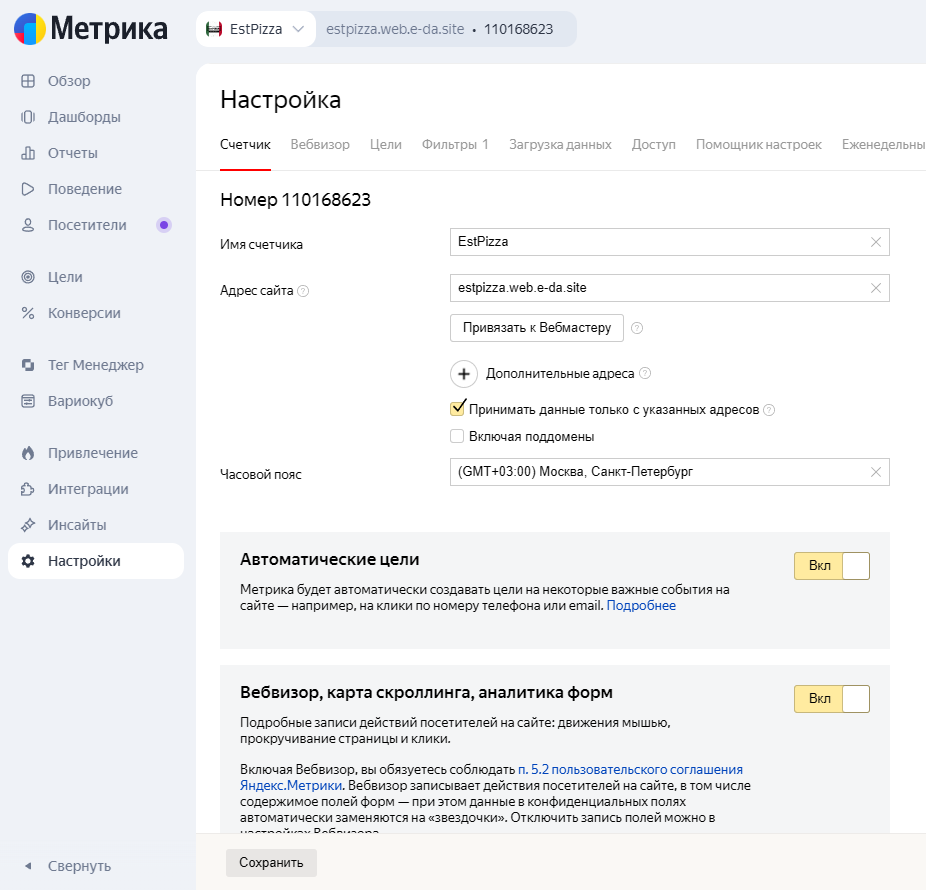
Task: Click the Настройки gear icon
Action: click(28, 561)
